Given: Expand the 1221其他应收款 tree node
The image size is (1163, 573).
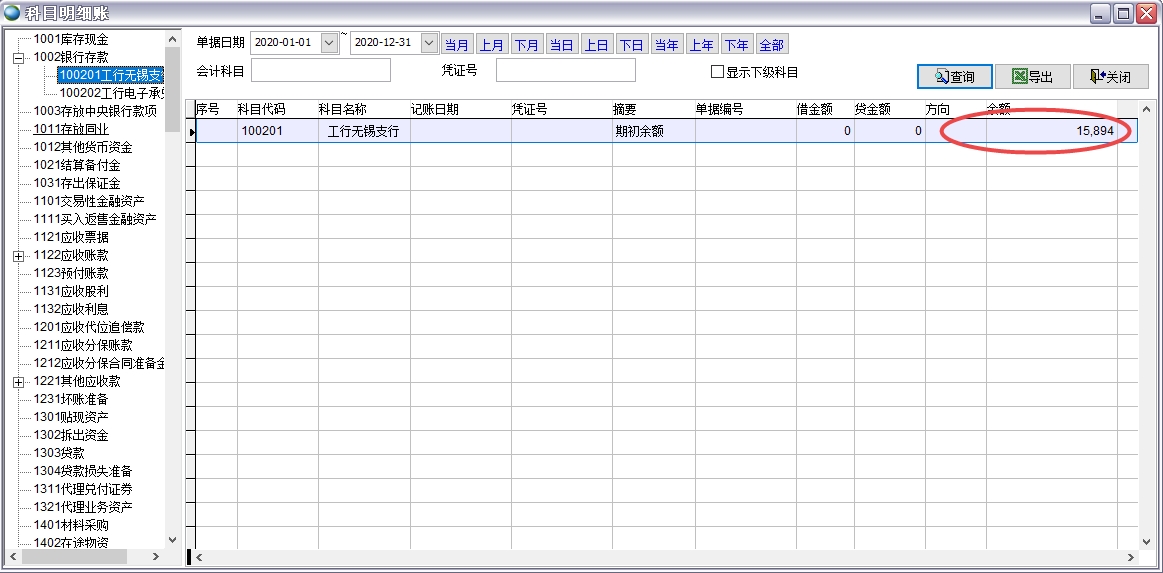Looking at the screenshot, I should click(x=18, y=382).
